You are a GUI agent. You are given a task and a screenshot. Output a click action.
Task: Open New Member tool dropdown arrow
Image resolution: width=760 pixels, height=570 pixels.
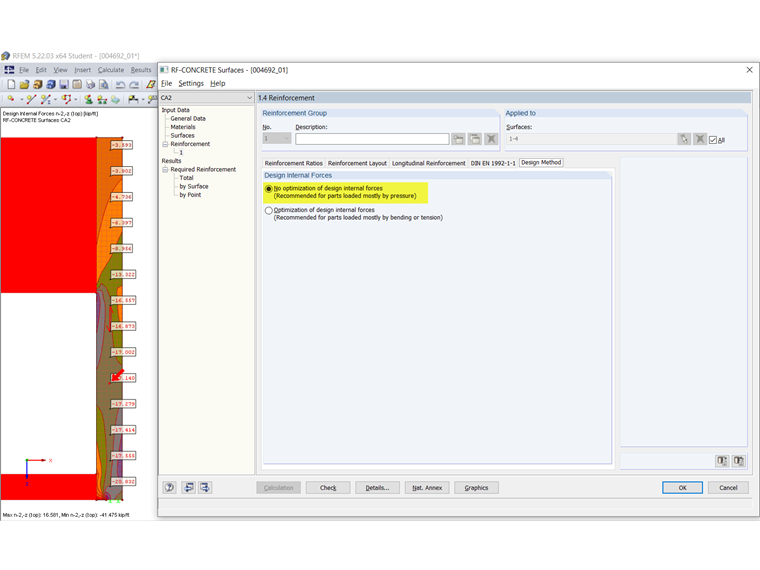click(x=55, y=99)
